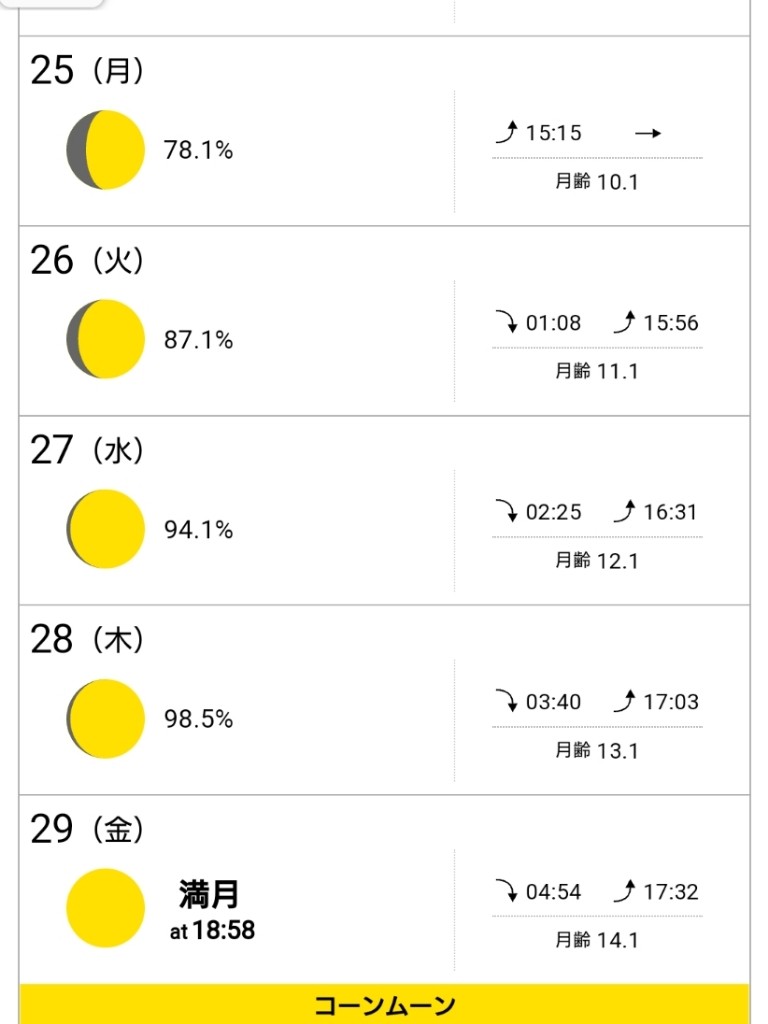
Task: Click the yellow コーンムーン banner
Action: (x=384, y=1004)
